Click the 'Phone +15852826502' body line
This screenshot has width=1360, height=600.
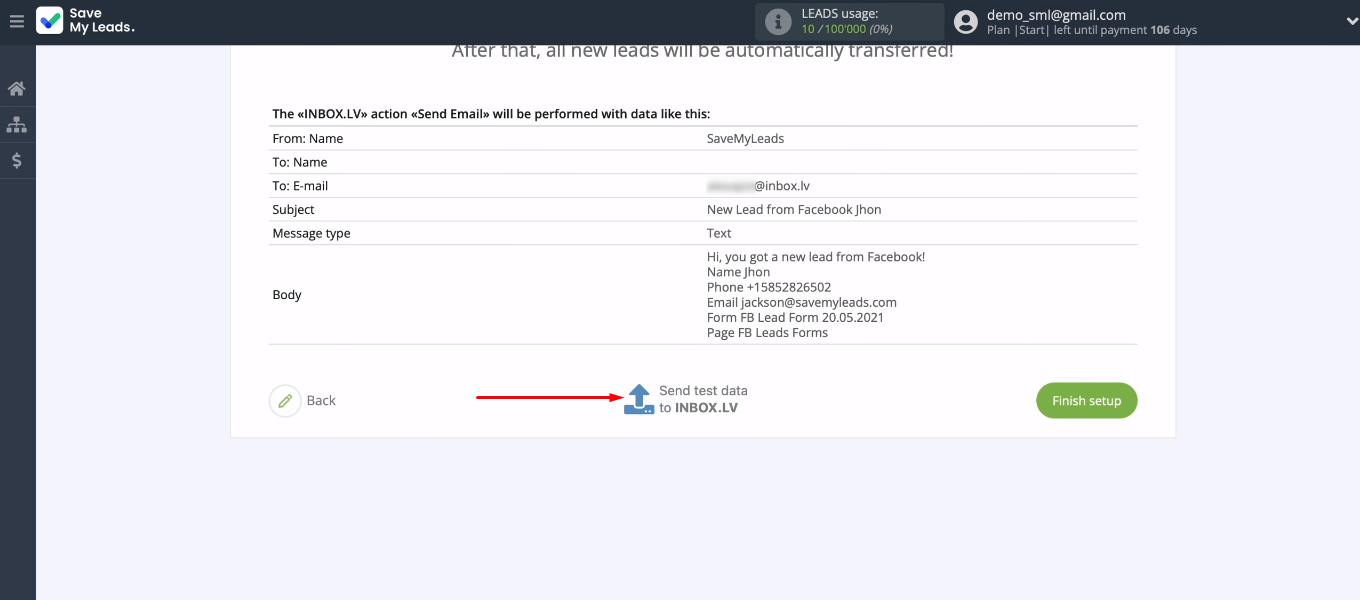coord(769,287)
